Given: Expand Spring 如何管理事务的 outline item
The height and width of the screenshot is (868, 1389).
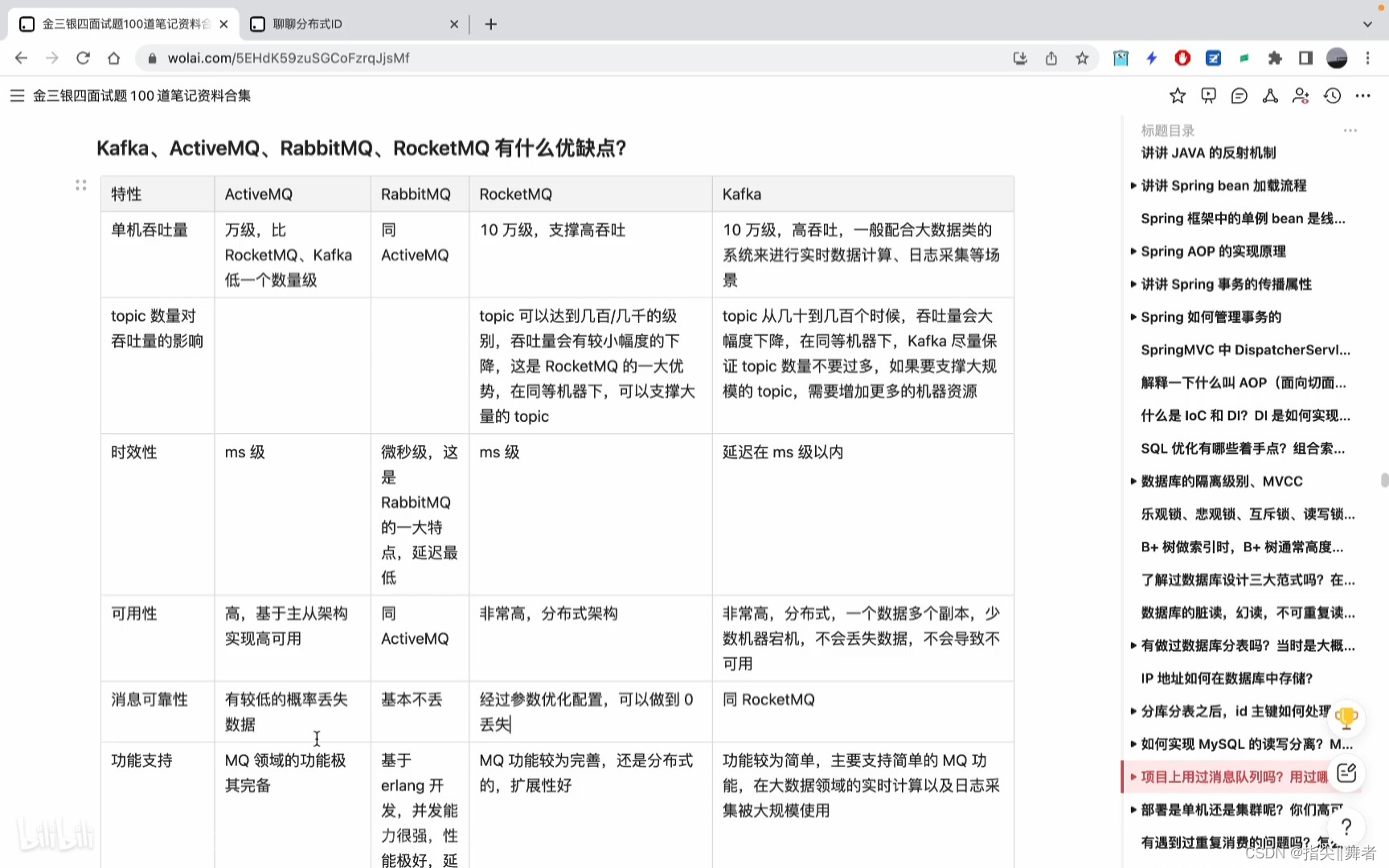Looking at the screenshot, I should pos(1133,317).
